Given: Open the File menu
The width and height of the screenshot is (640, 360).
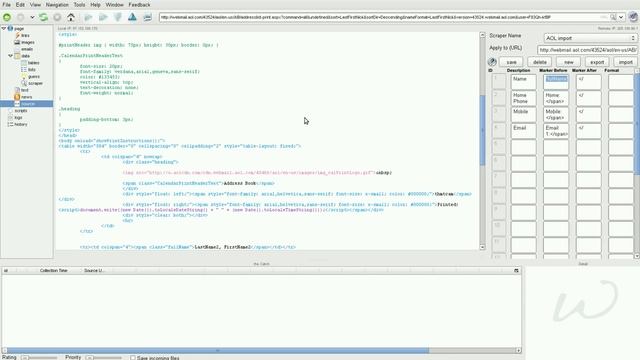Looking at the screenshot, I should coord(7,5).
